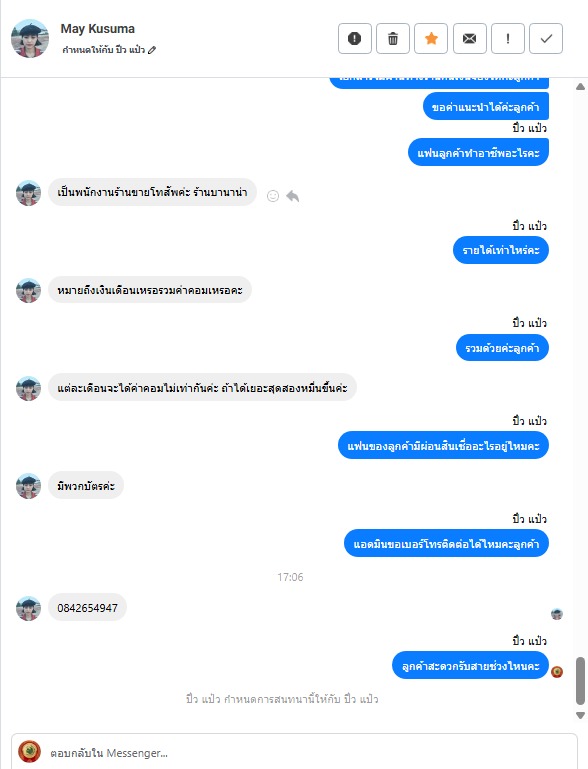Viewport: 588px width, 769px height.
Task: Edit assignee with pencil icon under May Kusuma
Action: click(152, 50)
